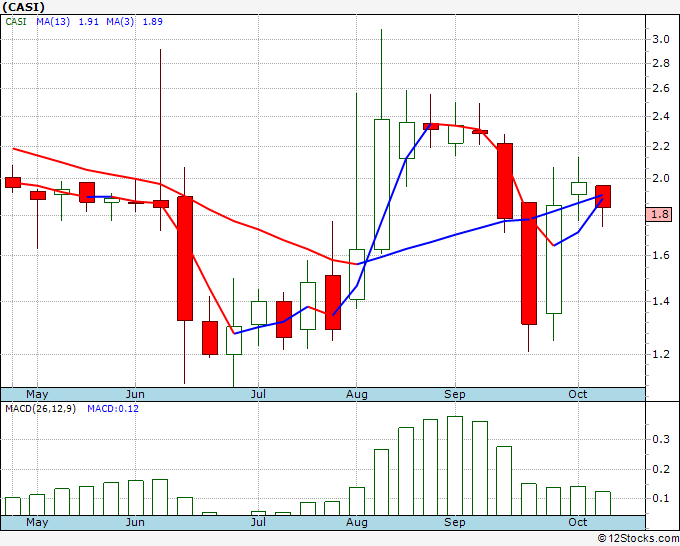Click Aug on the MACD panel axis
The image size is (680, 546).
pyautogui.click(x=356, y=523)
